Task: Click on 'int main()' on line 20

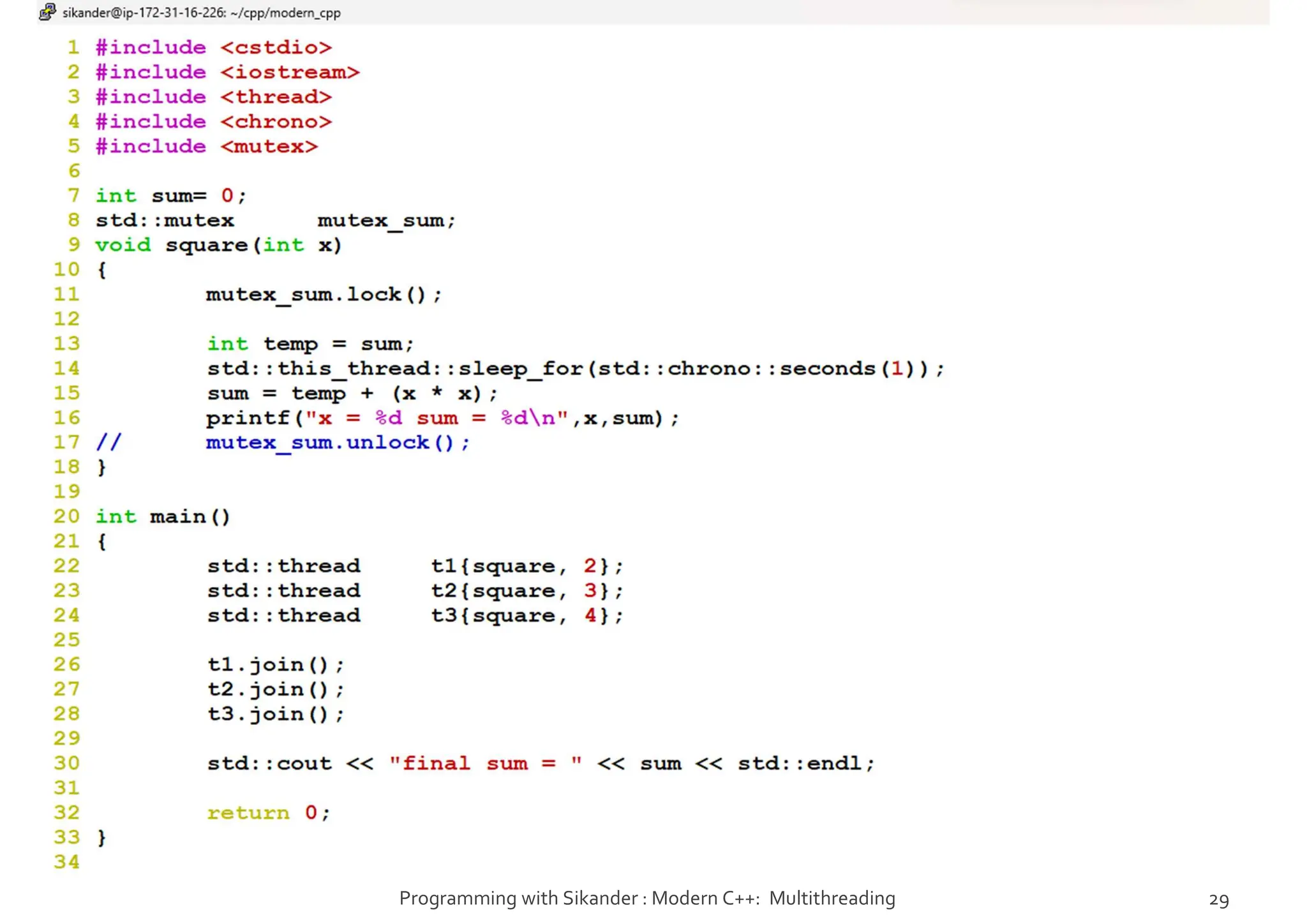Action: coord(163,517)
